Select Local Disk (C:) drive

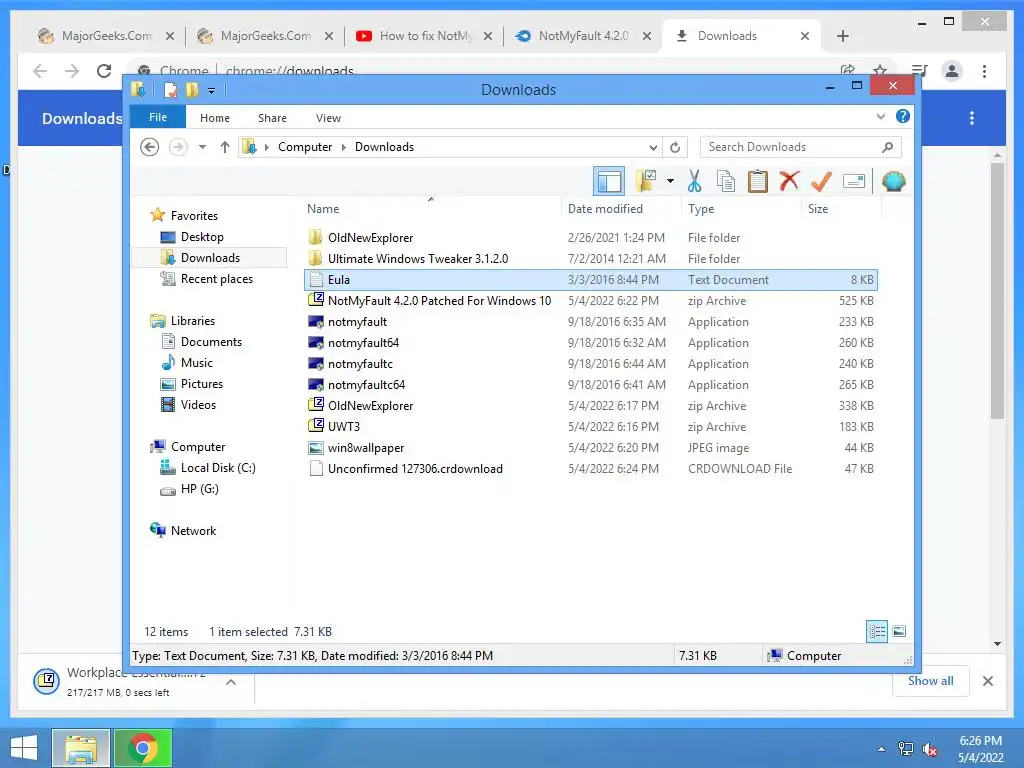pyautogui.click(x=217, y=468)
